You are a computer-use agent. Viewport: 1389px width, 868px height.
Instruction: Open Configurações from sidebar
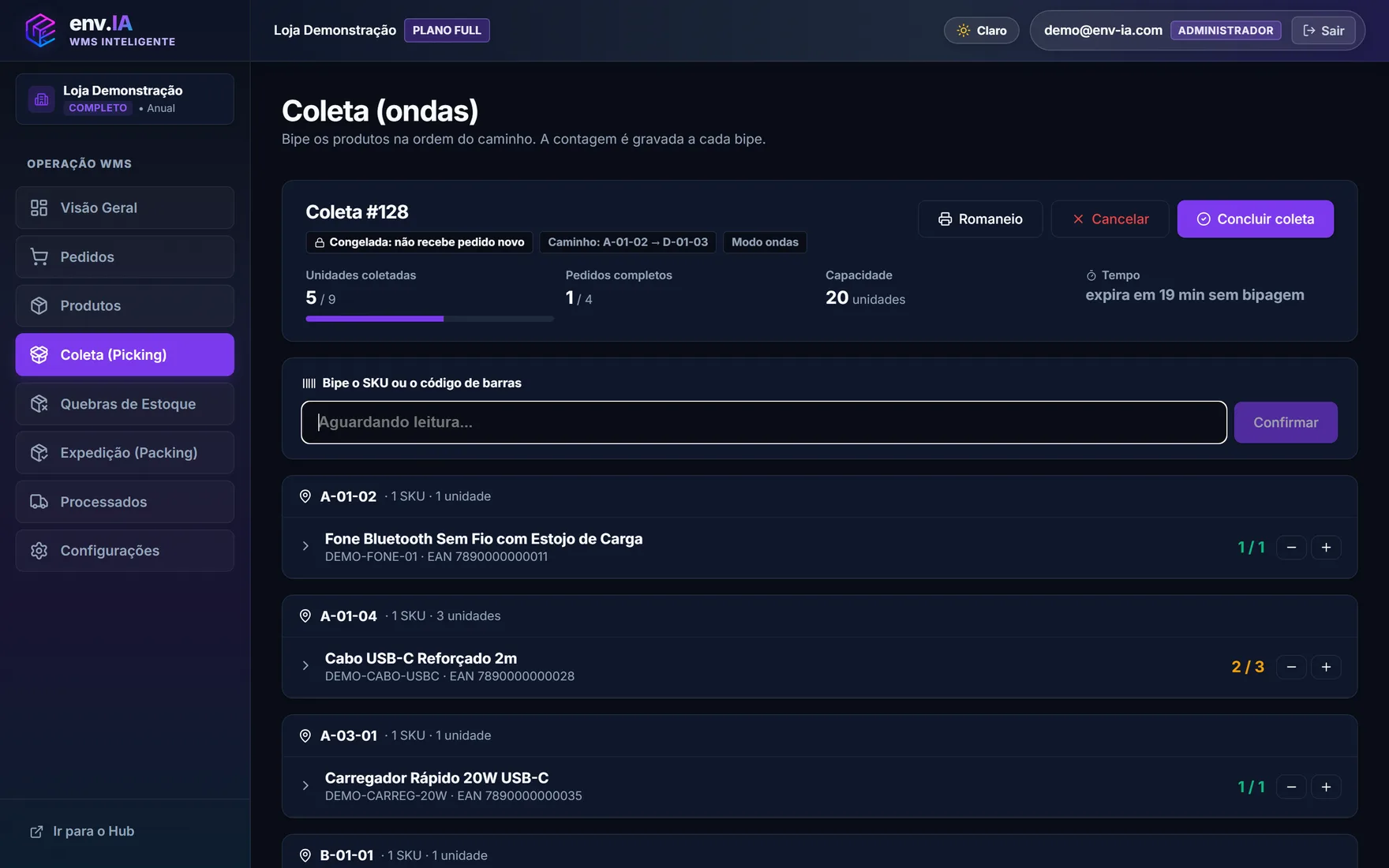(x=125, y=550)
